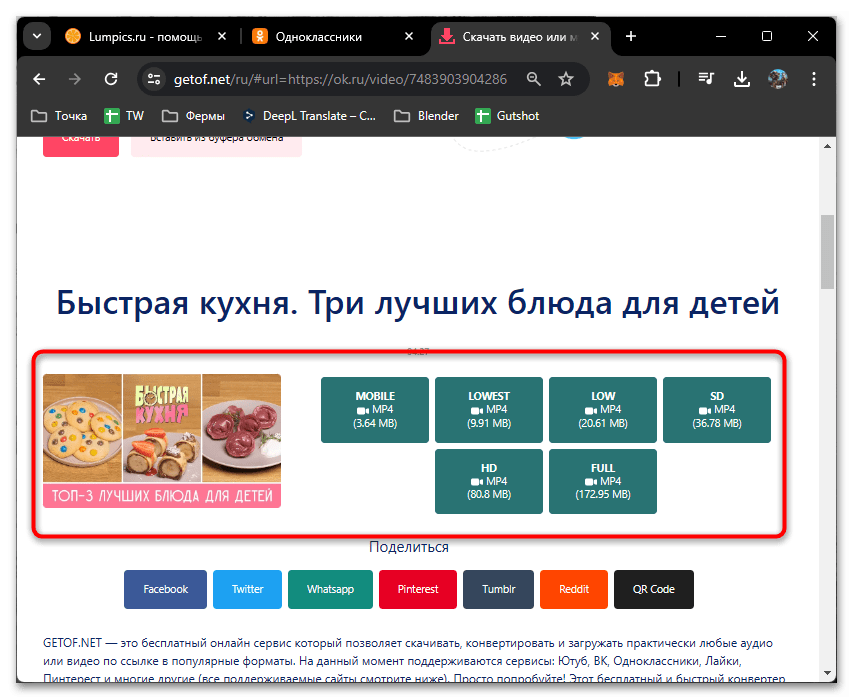Switch to the Одноклассники tab
Image resolution: width=853 pixels, height=699 pixels.
[320, 36]
